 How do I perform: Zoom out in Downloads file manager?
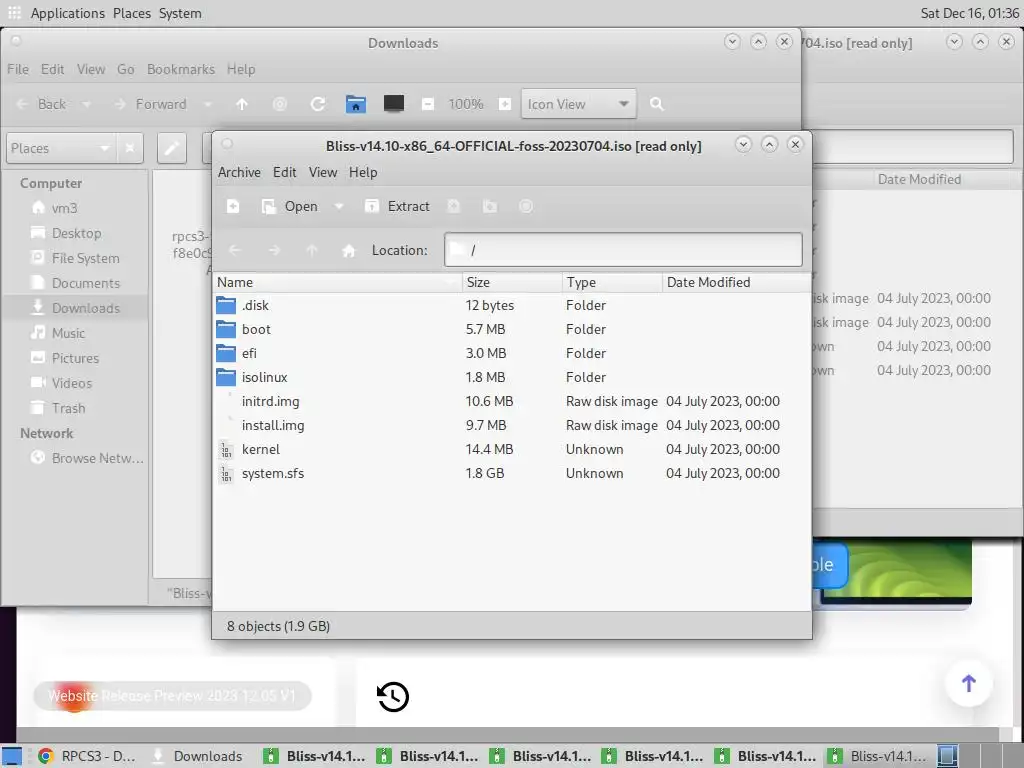(x=428, y=104)
